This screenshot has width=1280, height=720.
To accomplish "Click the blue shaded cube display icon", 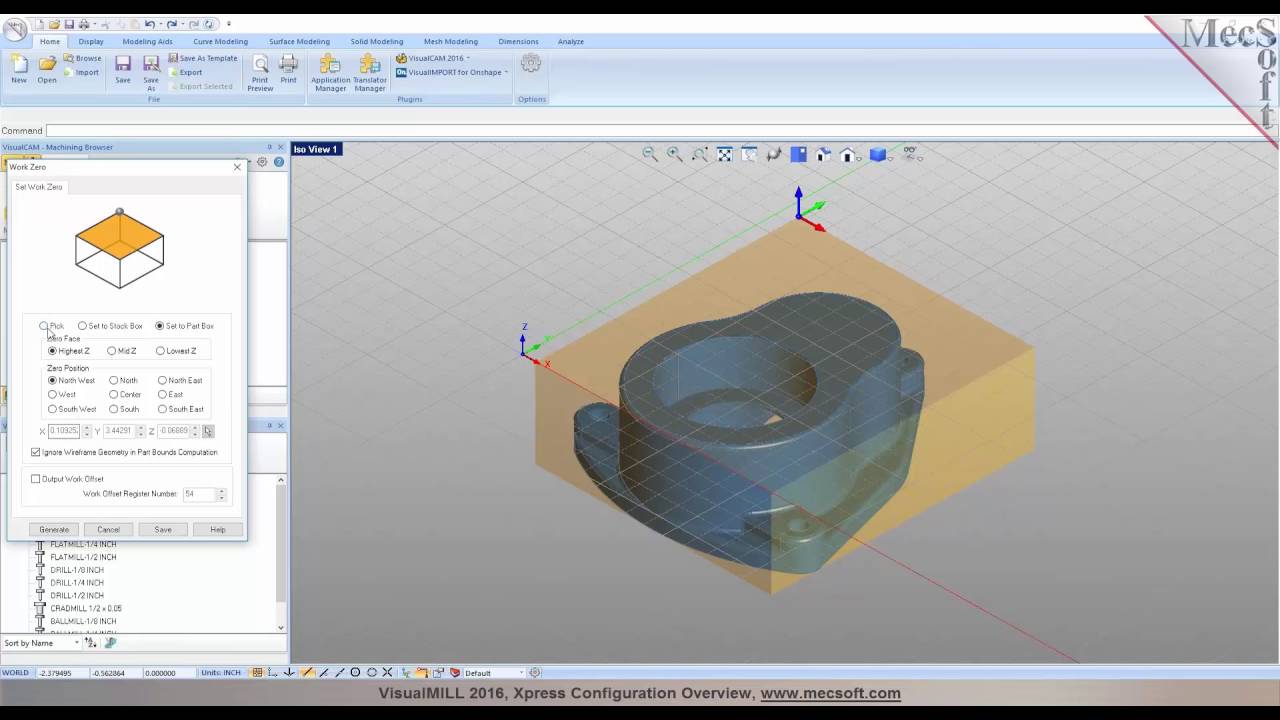I will [x=877, y=154].
